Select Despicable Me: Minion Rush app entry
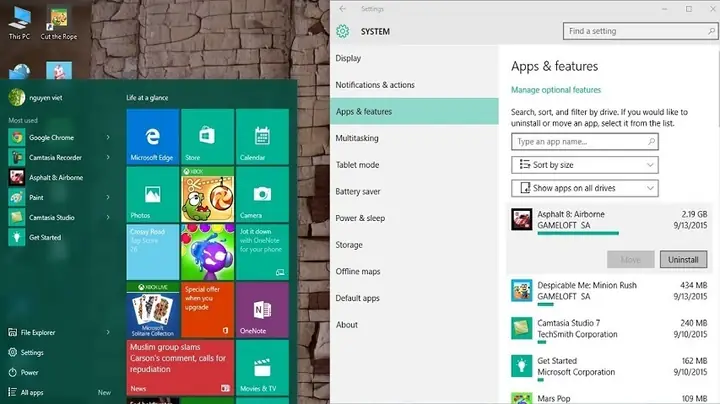 [x=609, y=292]
